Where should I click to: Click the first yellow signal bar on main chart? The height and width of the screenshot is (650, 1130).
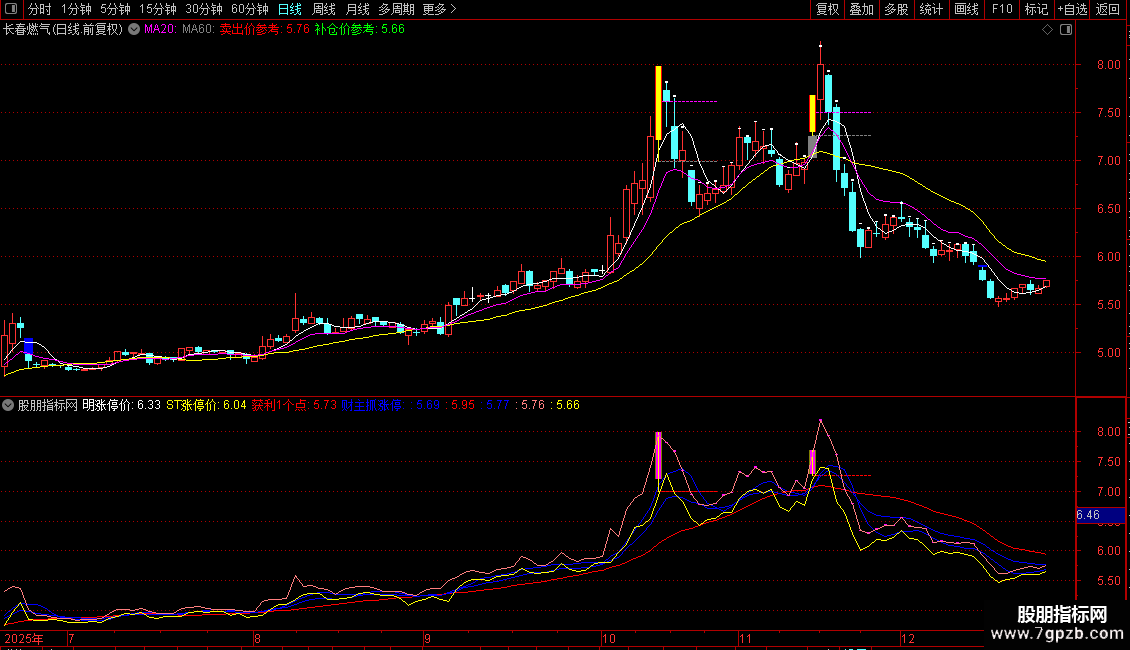[x=658, y=103]
